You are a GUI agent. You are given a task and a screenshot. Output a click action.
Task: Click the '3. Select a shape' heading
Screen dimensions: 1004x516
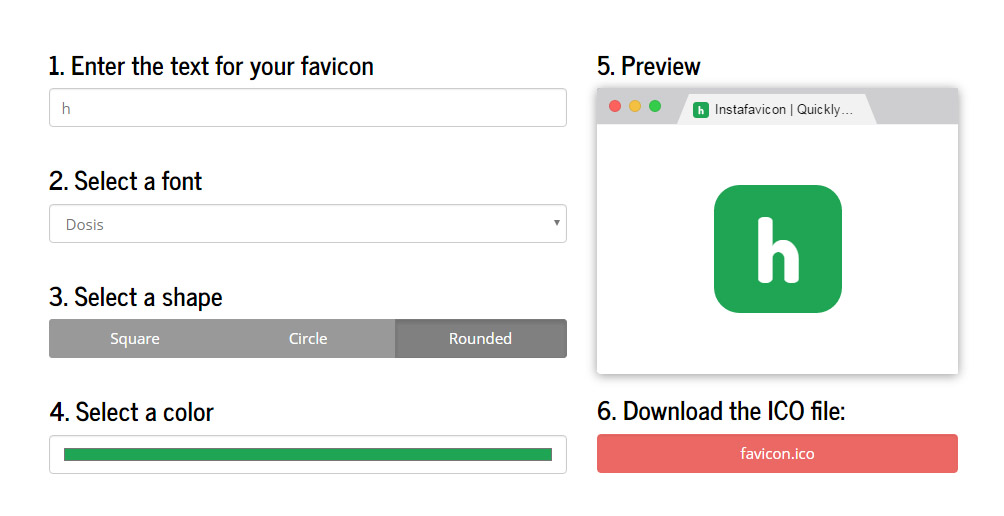pyautogui.click(x=136, y=298)
